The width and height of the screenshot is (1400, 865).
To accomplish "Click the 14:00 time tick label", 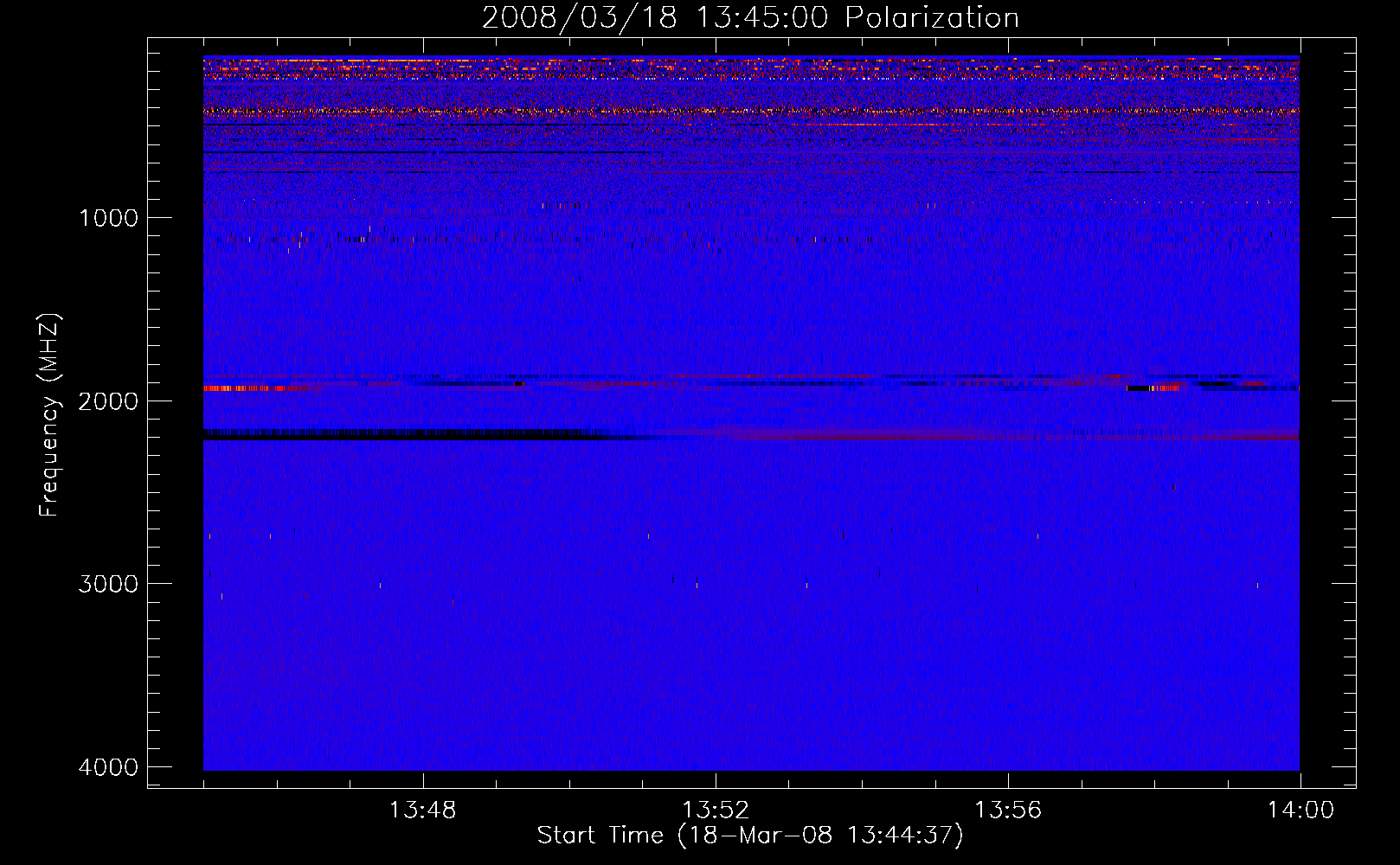I will 1300,811.
